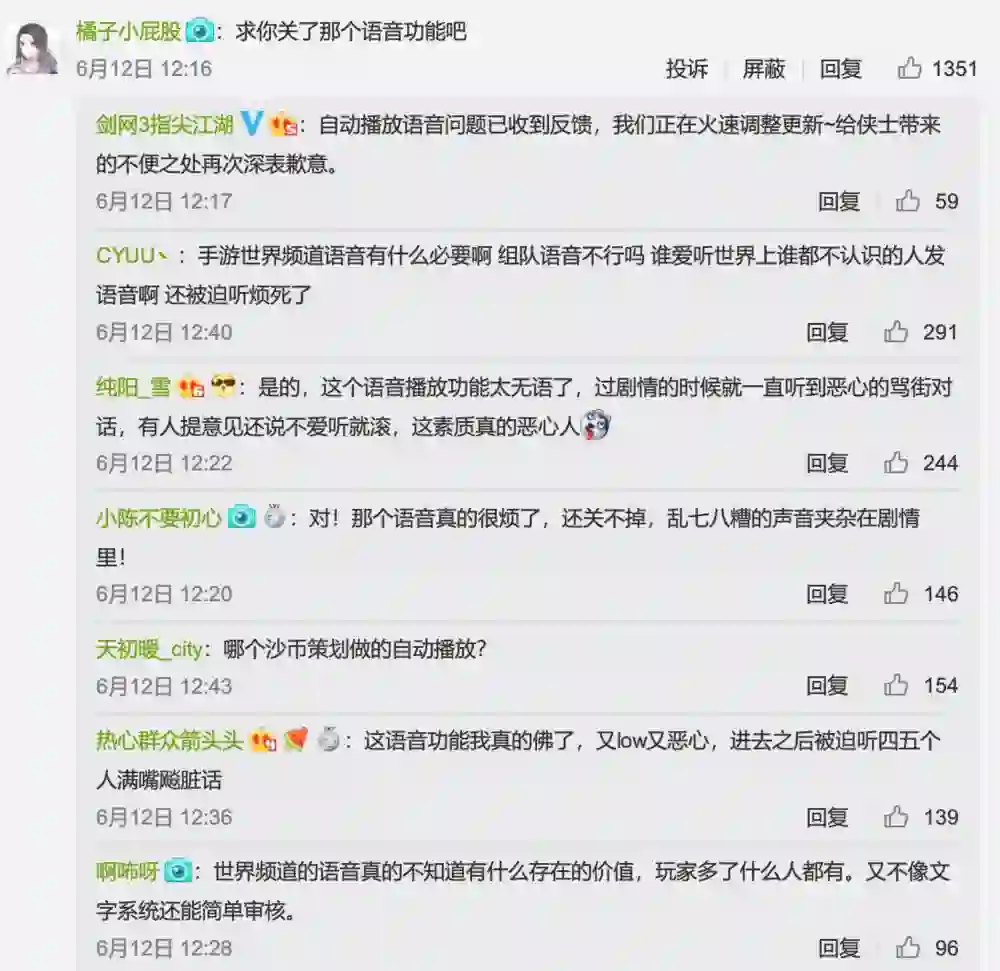Visit 纯阳_雪's profile link
The height and width of the screenshot is (971, 1000).
133,387
